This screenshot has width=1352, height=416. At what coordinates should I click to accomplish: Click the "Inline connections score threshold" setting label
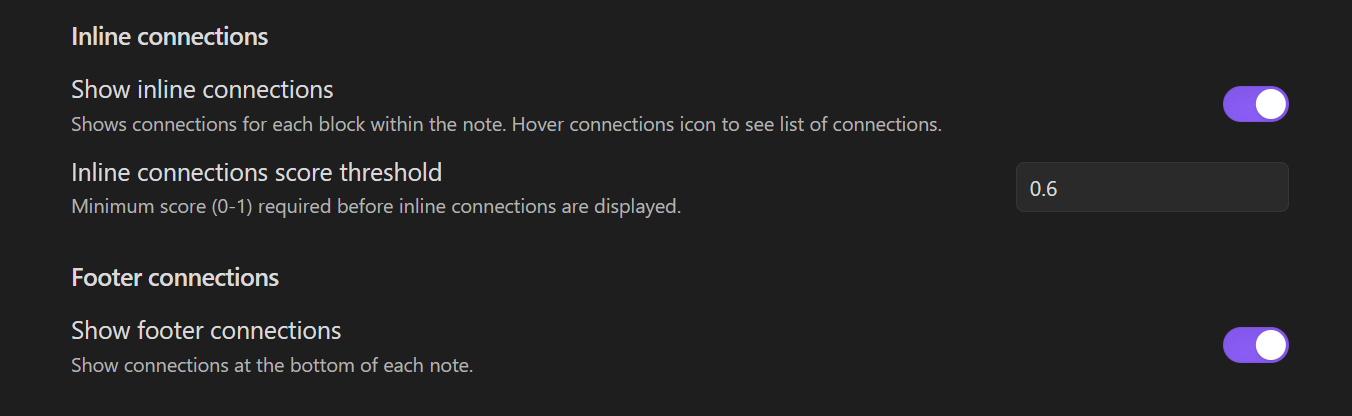point(256,172)
